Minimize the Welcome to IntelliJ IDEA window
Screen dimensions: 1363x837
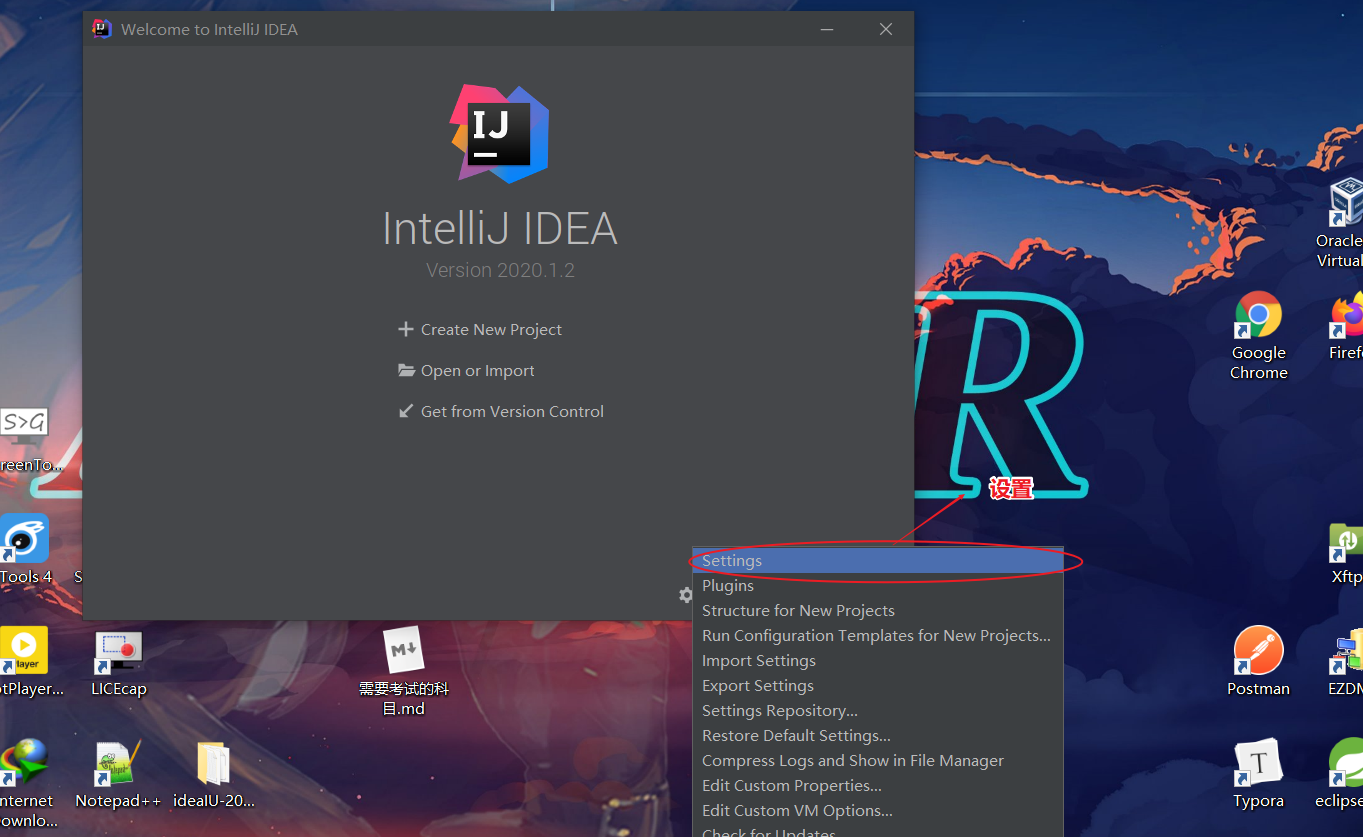tap(828, 29)
